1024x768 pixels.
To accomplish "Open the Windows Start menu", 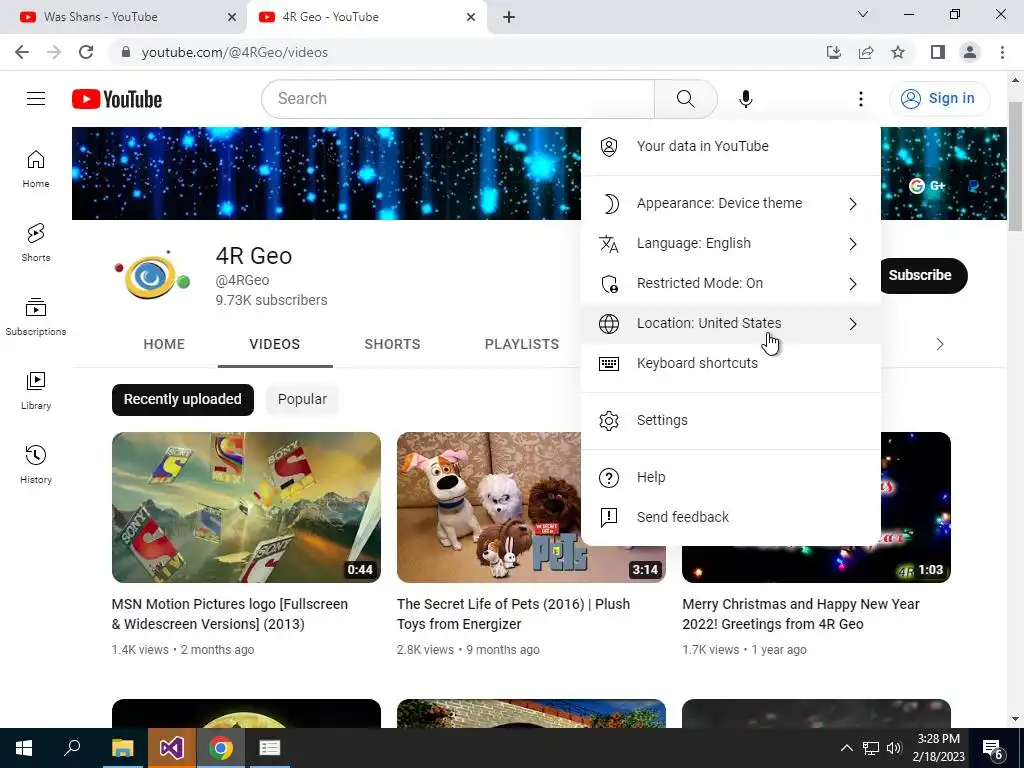I will (24, 748).
